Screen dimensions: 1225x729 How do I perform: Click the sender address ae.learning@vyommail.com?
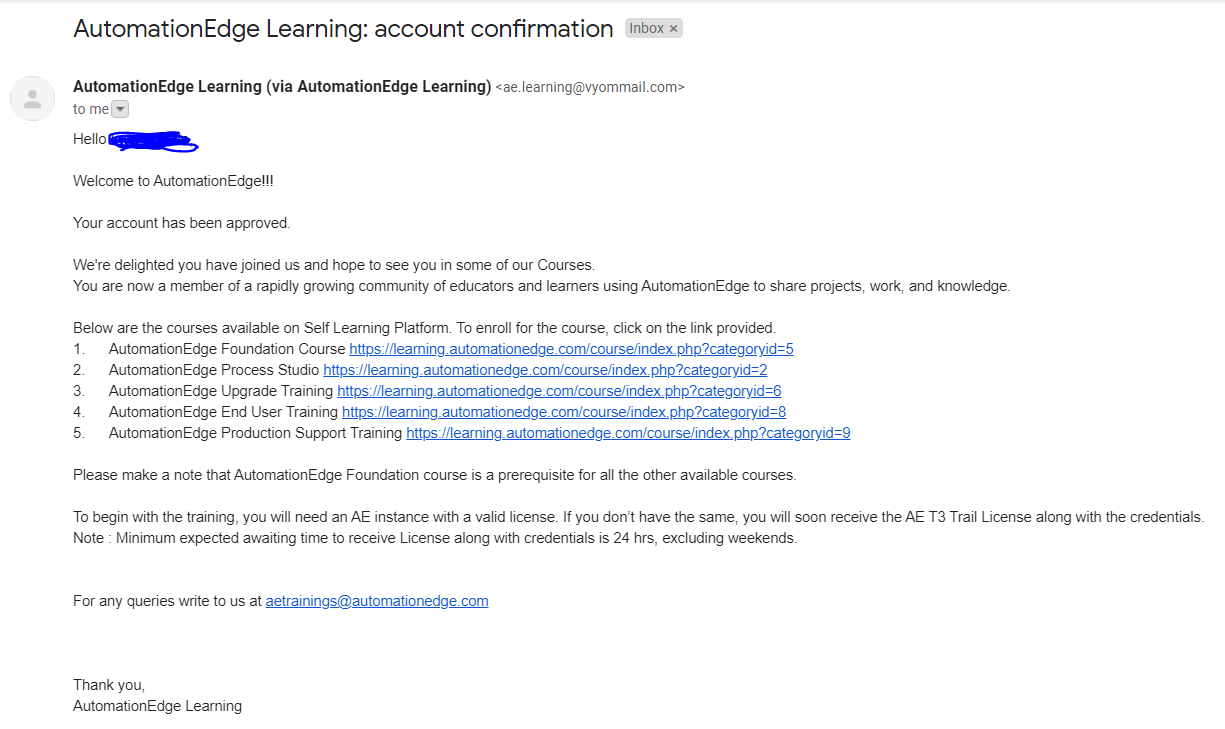point(590,87)
